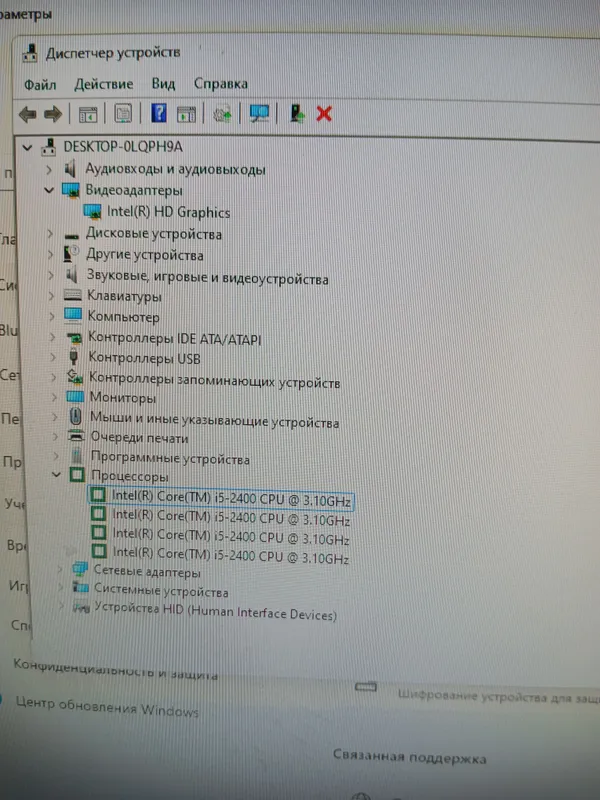This screenshot has width=600, height=800.
Task: Collapse the Видеоадаптеры node
Action: click(49, 190)
